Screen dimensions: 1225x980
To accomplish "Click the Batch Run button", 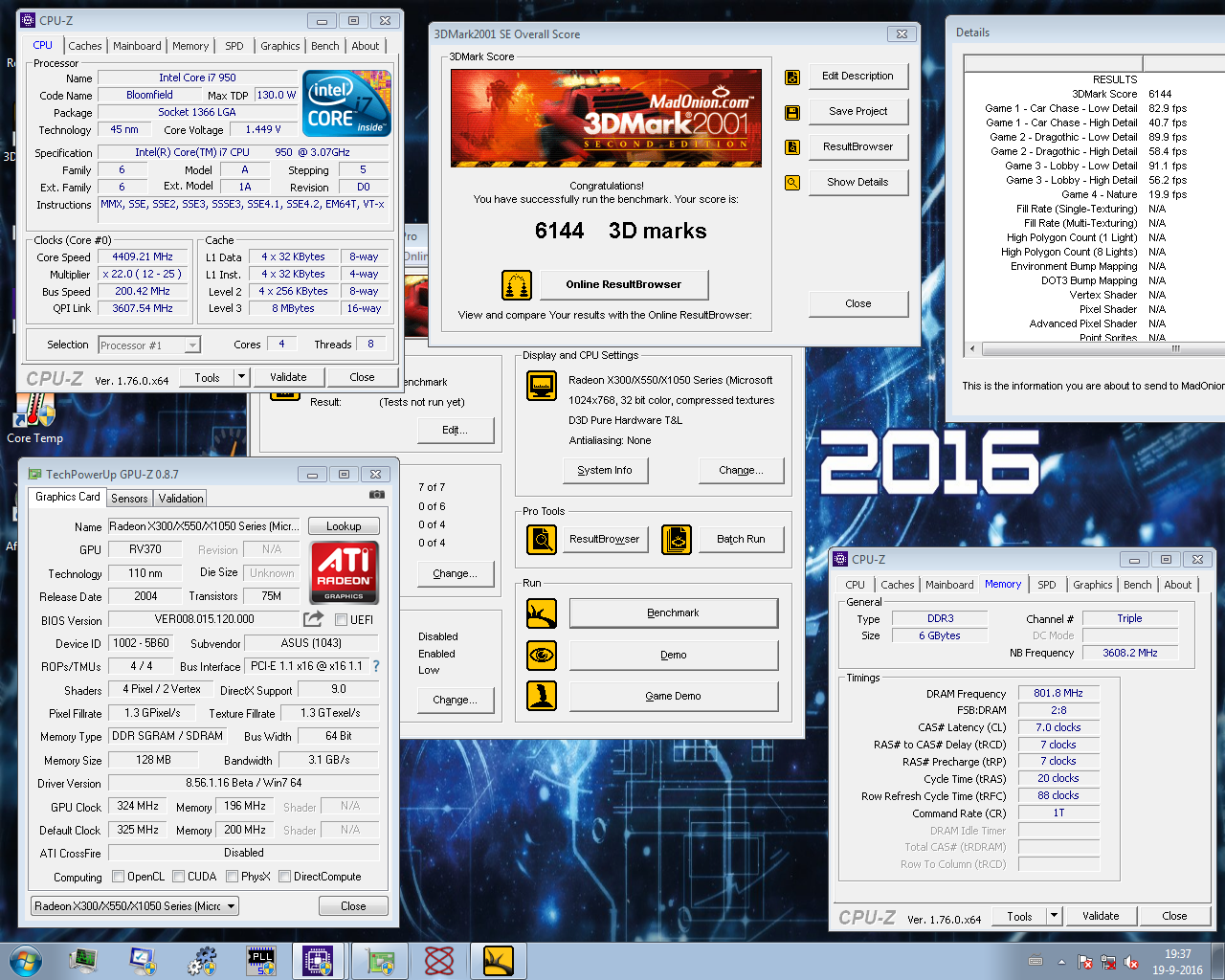I will pyautogui.click(x=742, y=539).
